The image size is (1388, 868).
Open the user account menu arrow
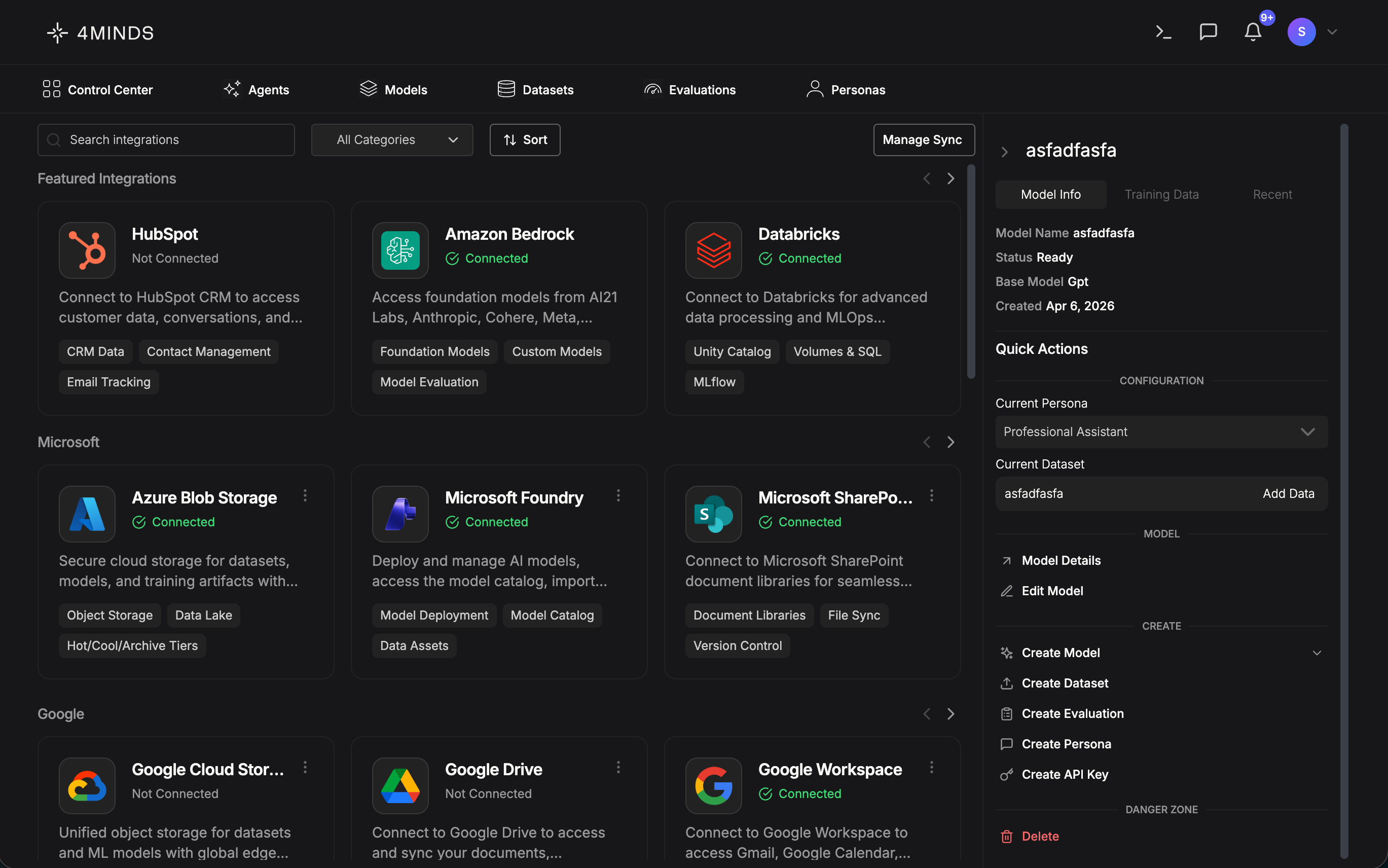point(1332,32)
